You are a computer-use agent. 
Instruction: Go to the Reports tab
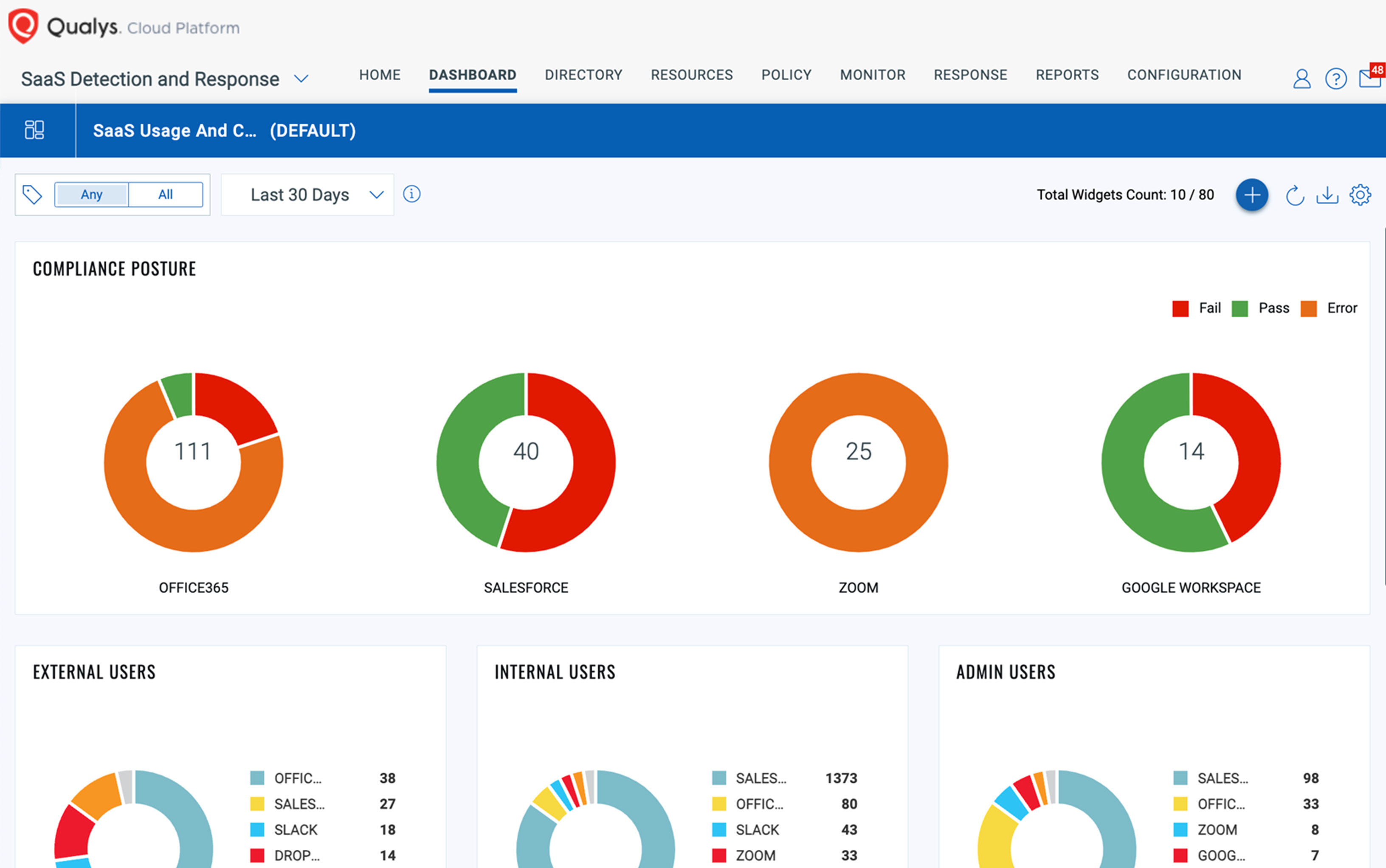[1066, 75]
